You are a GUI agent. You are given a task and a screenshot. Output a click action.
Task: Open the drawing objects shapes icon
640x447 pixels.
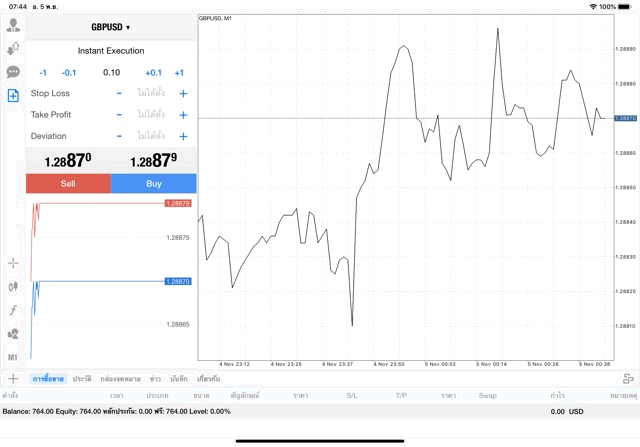(x=13, y=334)
